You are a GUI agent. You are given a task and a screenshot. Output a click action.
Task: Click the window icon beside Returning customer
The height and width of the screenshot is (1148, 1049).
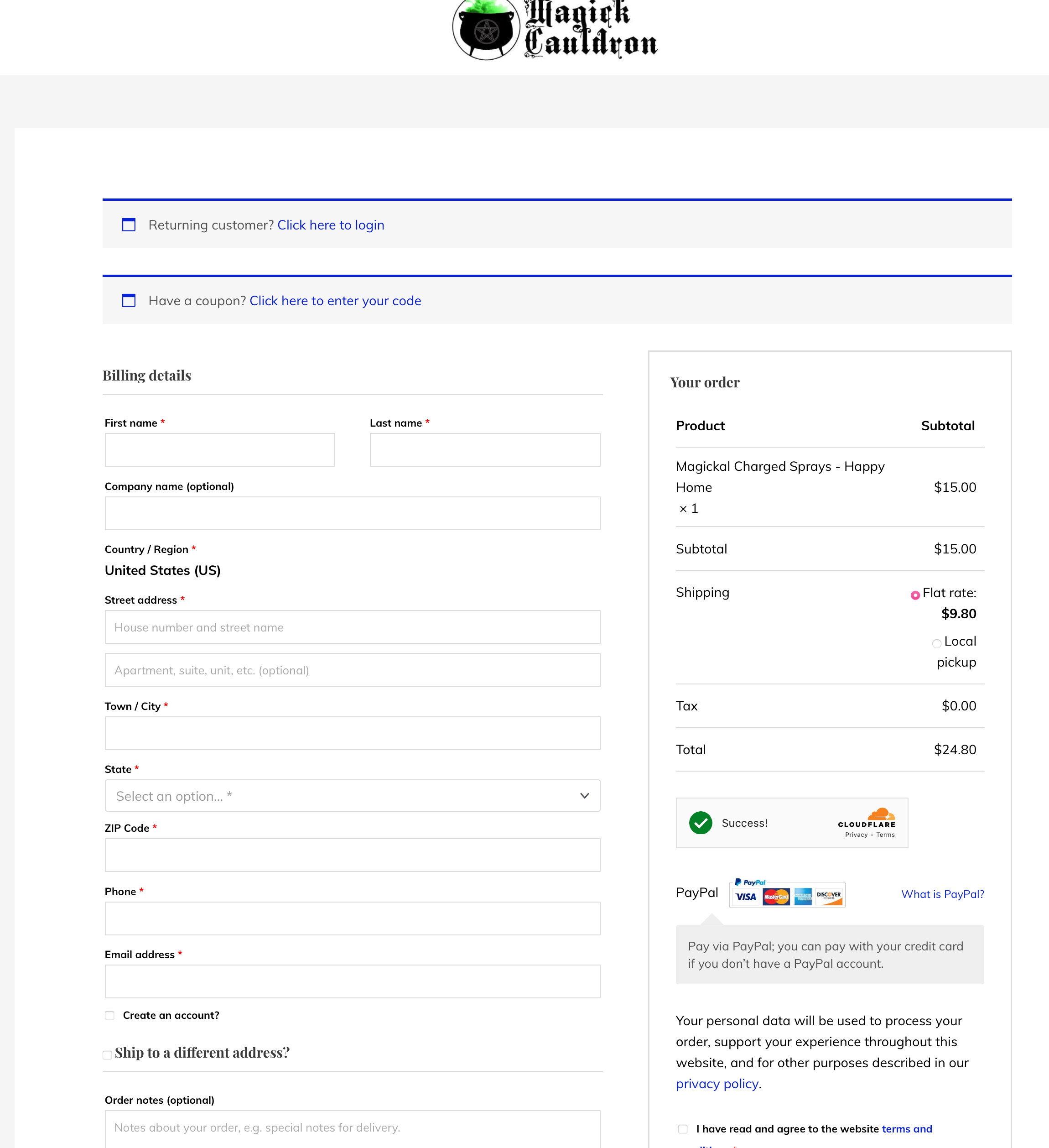(129, 225)
